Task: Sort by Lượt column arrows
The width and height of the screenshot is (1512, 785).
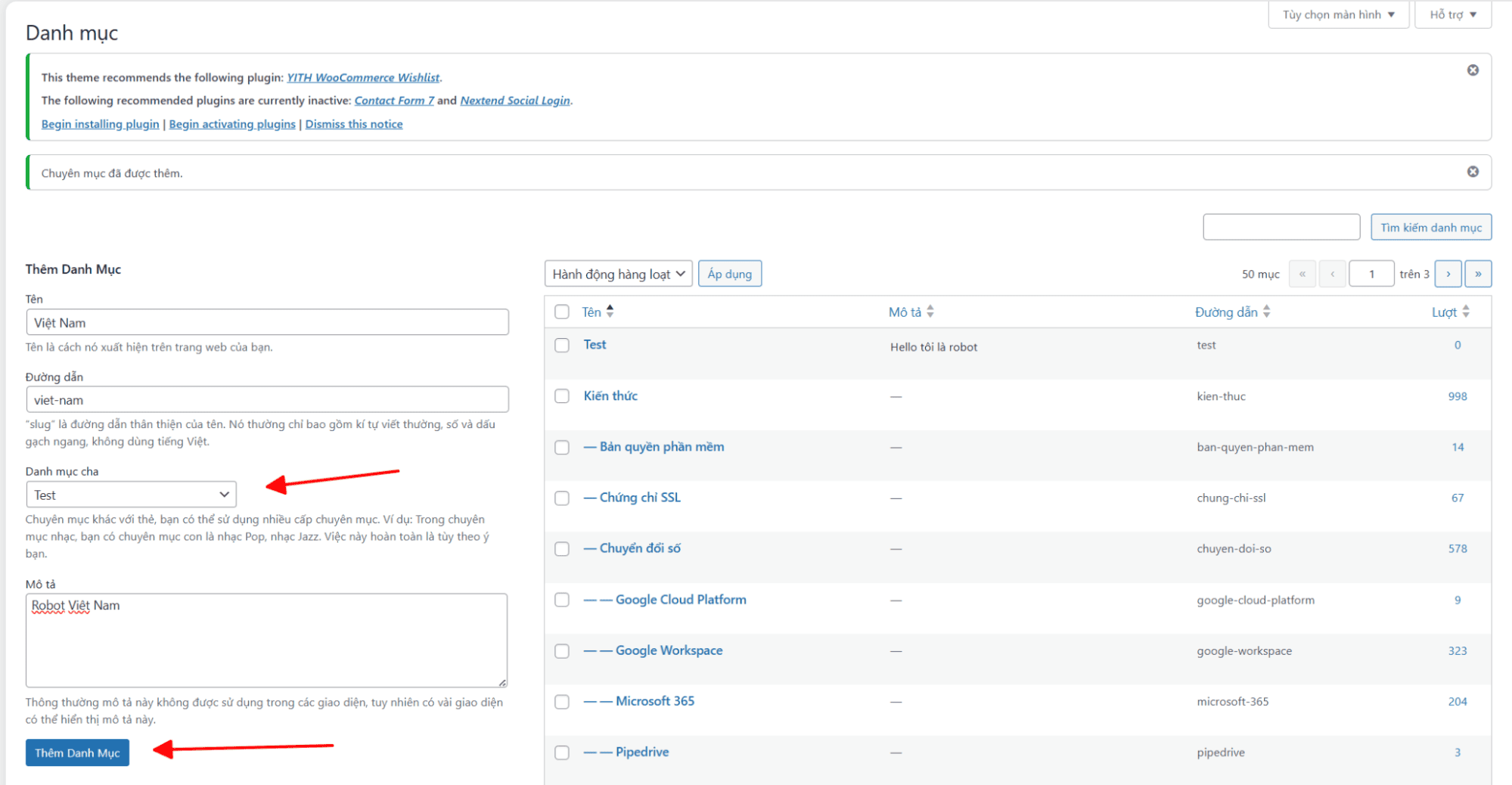Action: coord(1465,312)
